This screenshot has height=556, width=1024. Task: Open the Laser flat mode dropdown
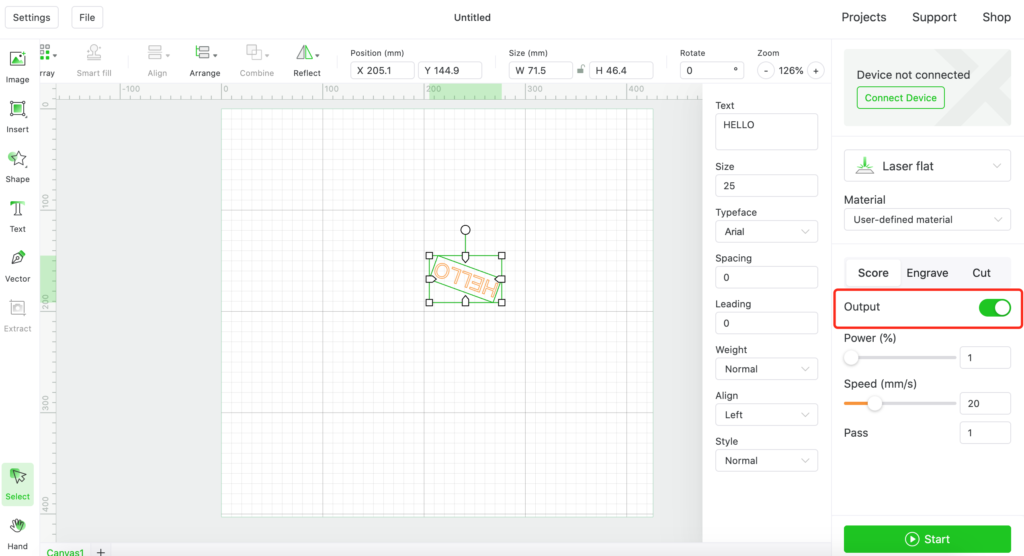tap(927, 166)
